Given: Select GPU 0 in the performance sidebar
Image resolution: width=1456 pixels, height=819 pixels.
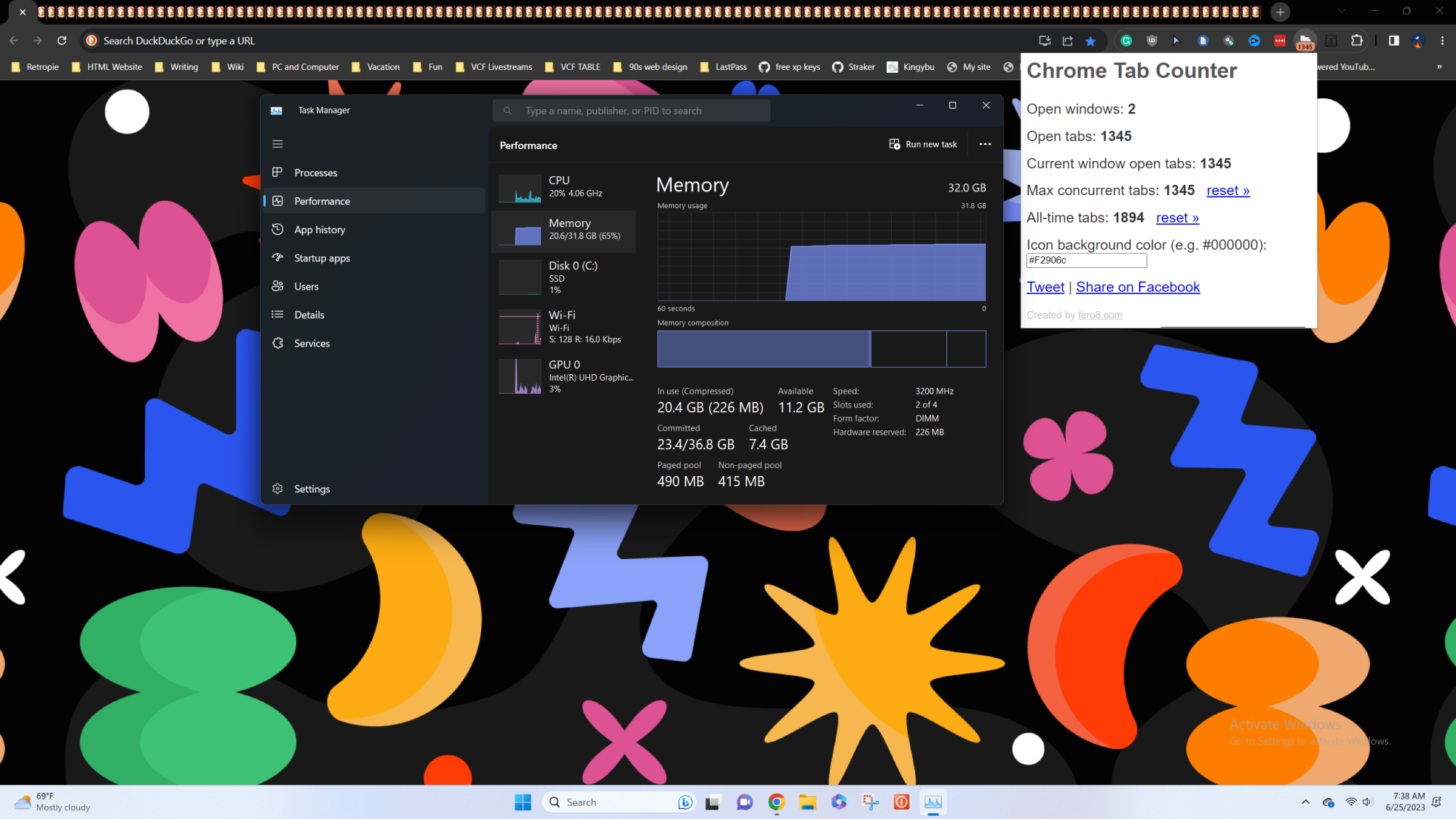Looking at the screenshot, I should pos(566,376).
